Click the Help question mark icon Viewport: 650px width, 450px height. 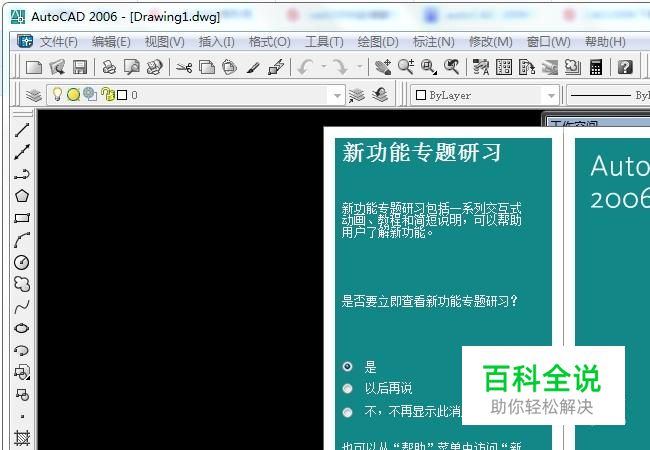[x=625, y=67]
